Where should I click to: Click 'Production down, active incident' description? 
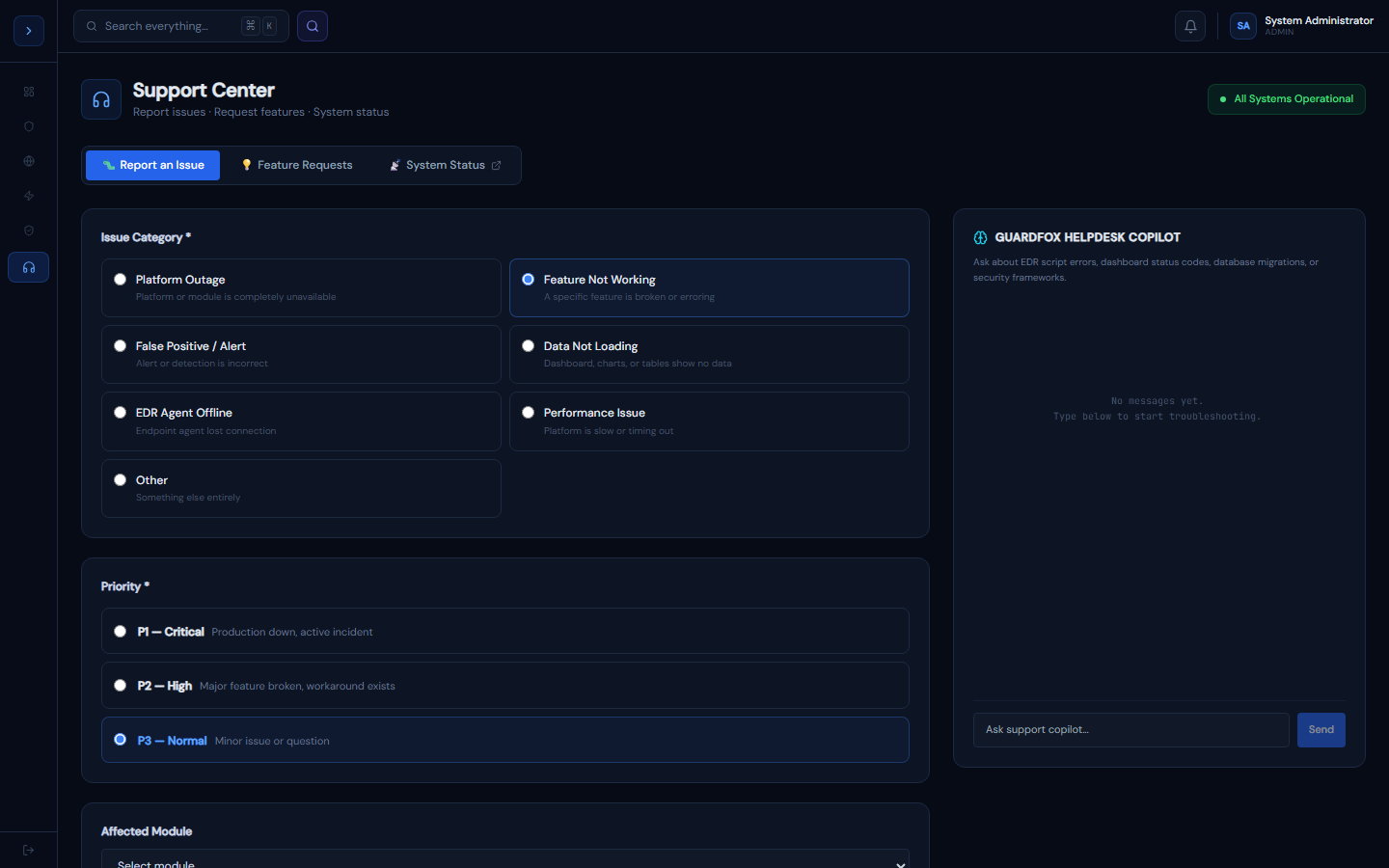pos(292,632)
